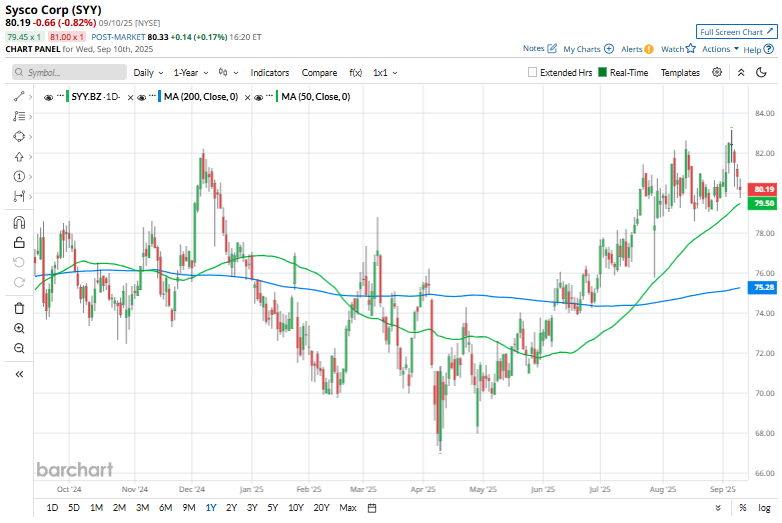
Task: Add to My Charts plus icon
Action: coord(609,49)
